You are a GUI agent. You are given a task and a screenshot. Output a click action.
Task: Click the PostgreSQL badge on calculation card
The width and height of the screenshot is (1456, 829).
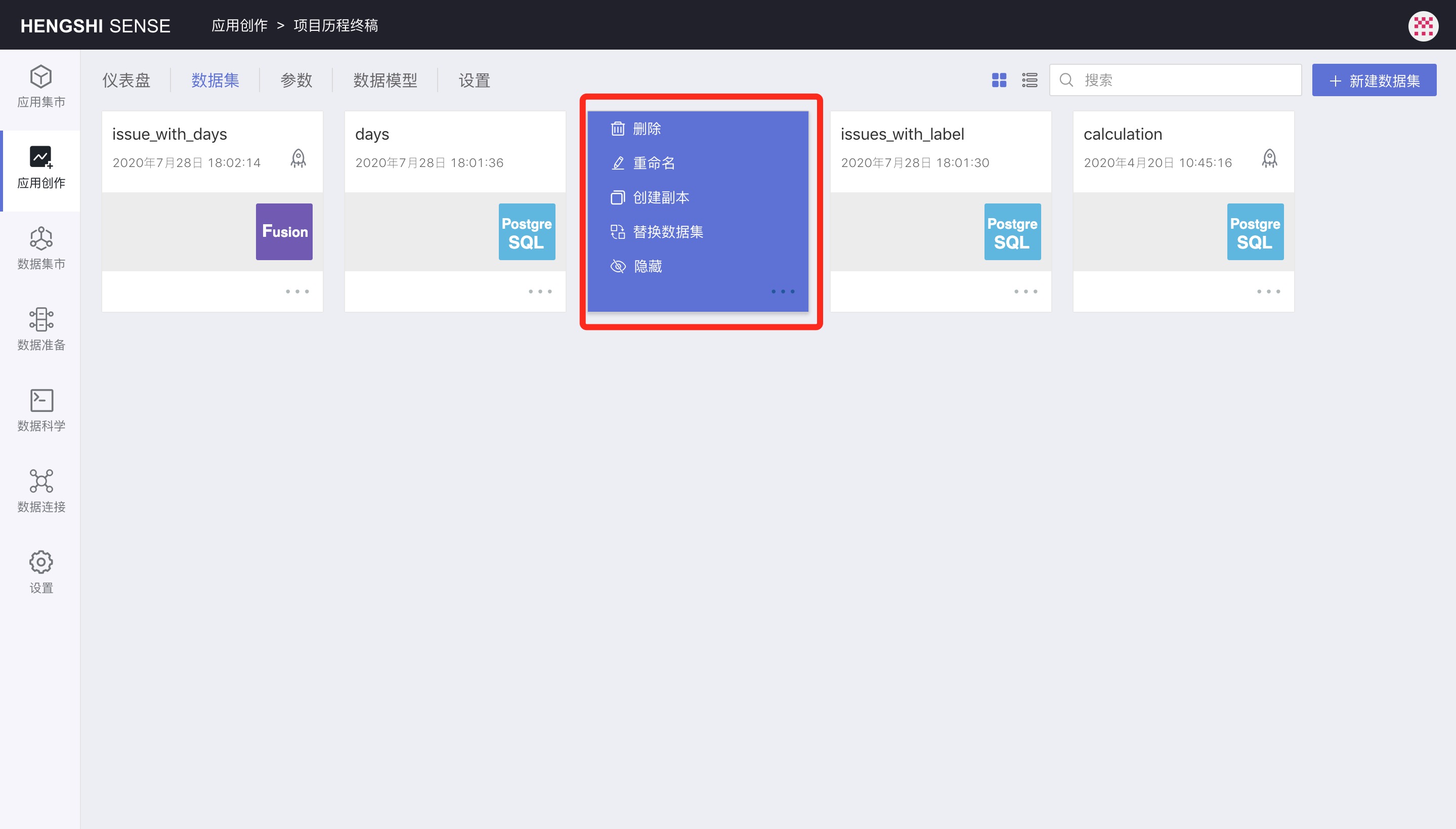[1255, 232]
